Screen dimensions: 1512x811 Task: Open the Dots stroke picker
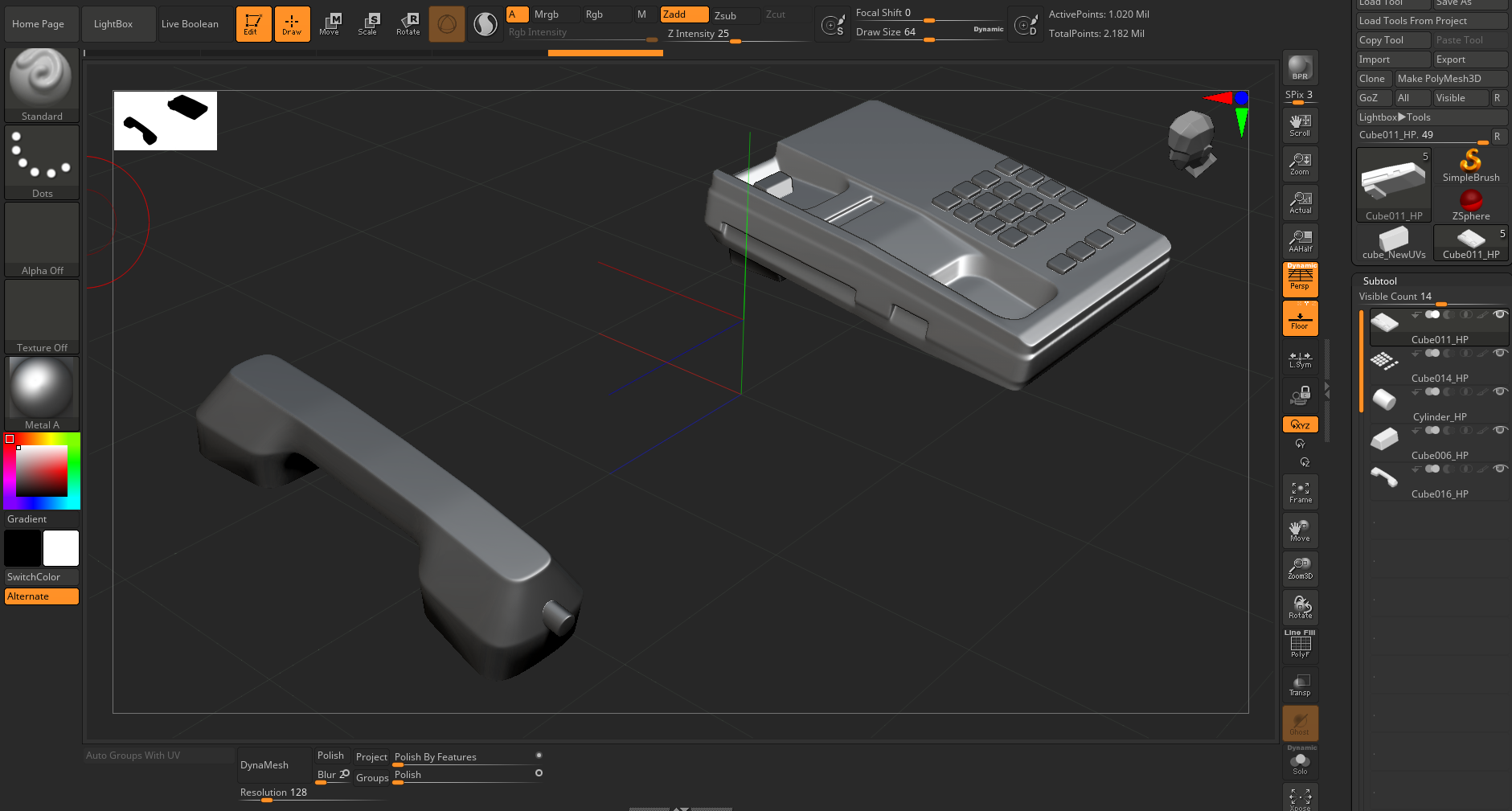pos(42,162)
